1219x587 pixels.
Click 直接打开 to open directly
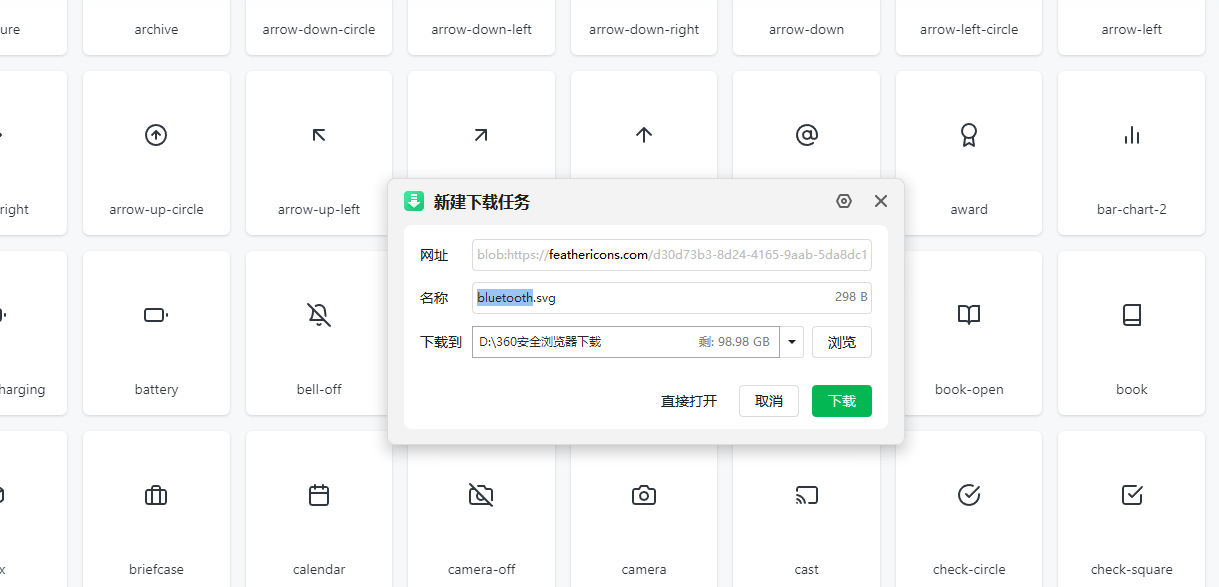(x=688, y=401)
